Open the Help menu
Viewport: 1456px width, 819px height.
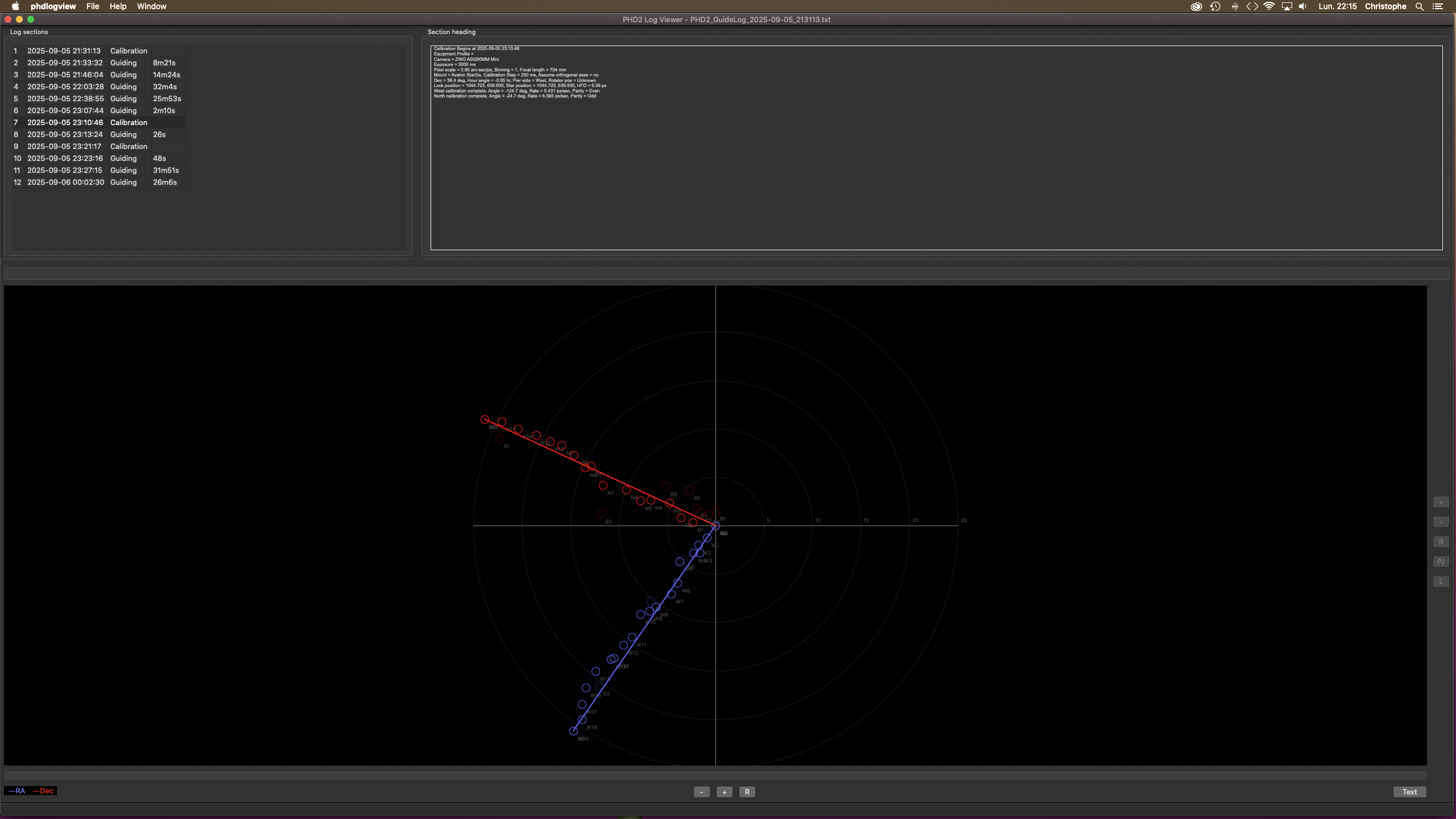click(x=118, y=6)
